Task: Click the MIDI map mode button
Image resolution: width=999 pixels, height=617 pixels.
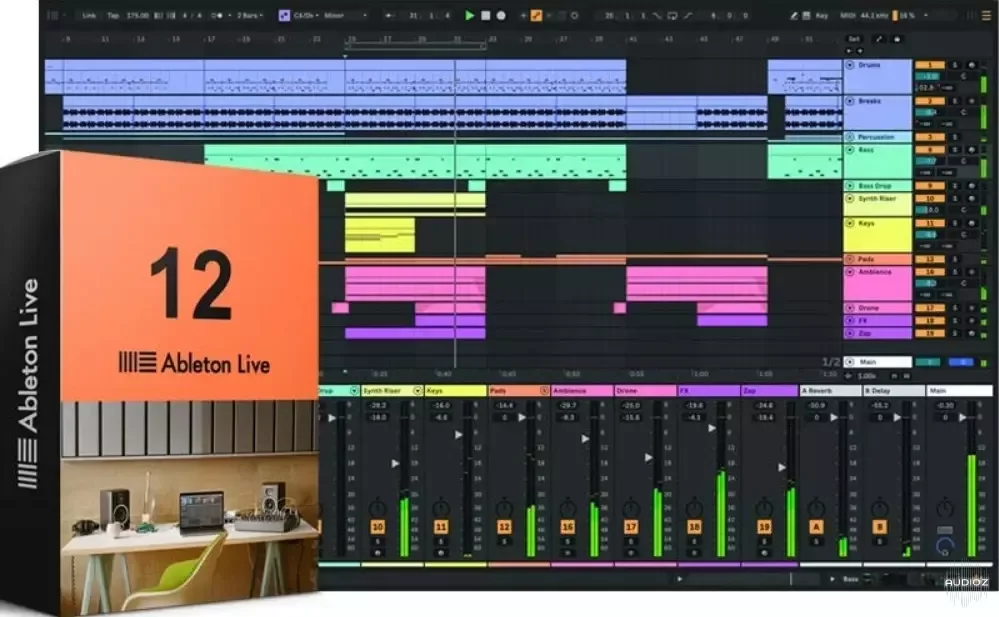Action: pos(848,15)
